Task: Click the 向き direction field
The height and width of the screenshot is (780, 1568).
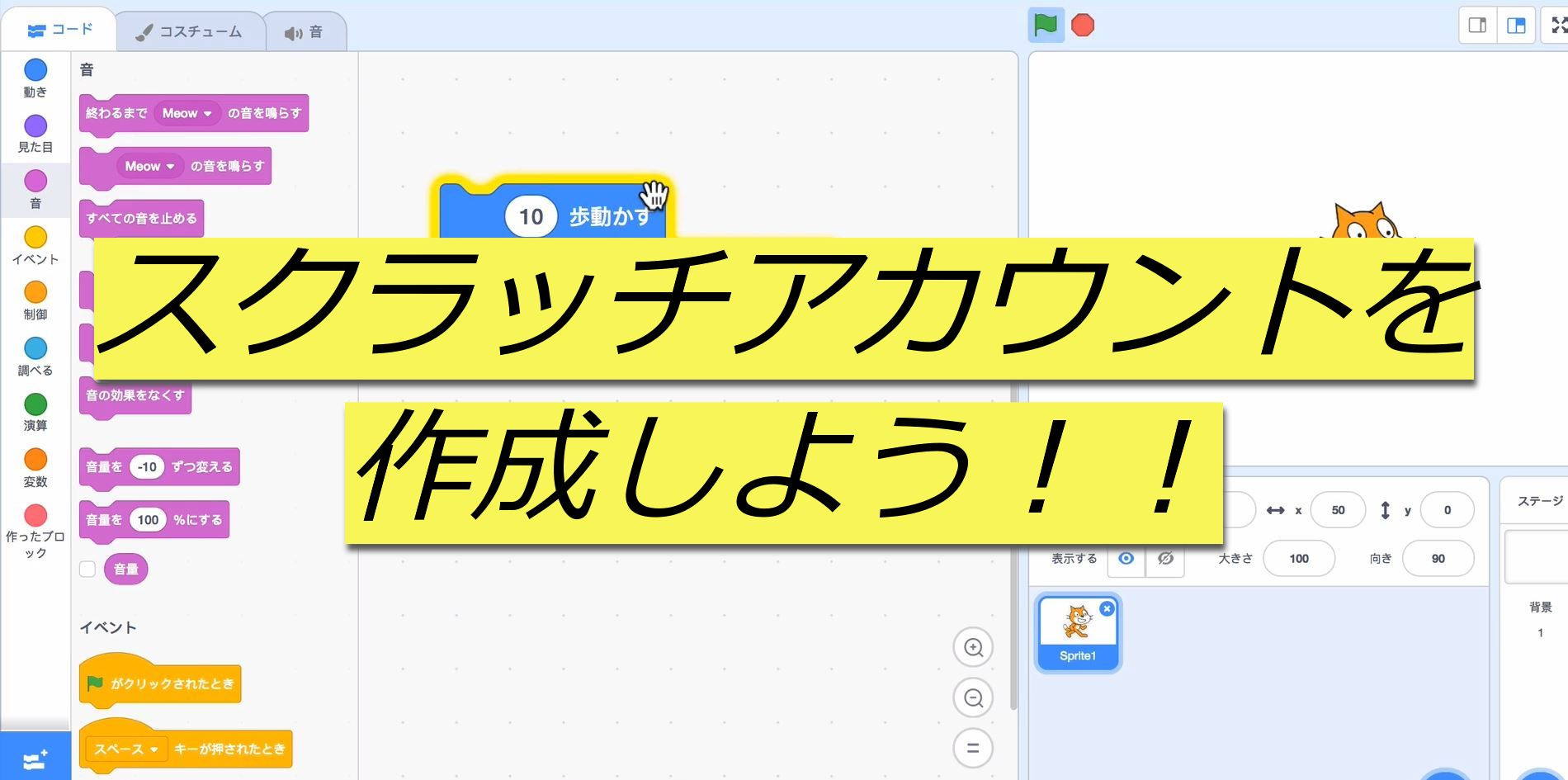Action: (1438, 559)
